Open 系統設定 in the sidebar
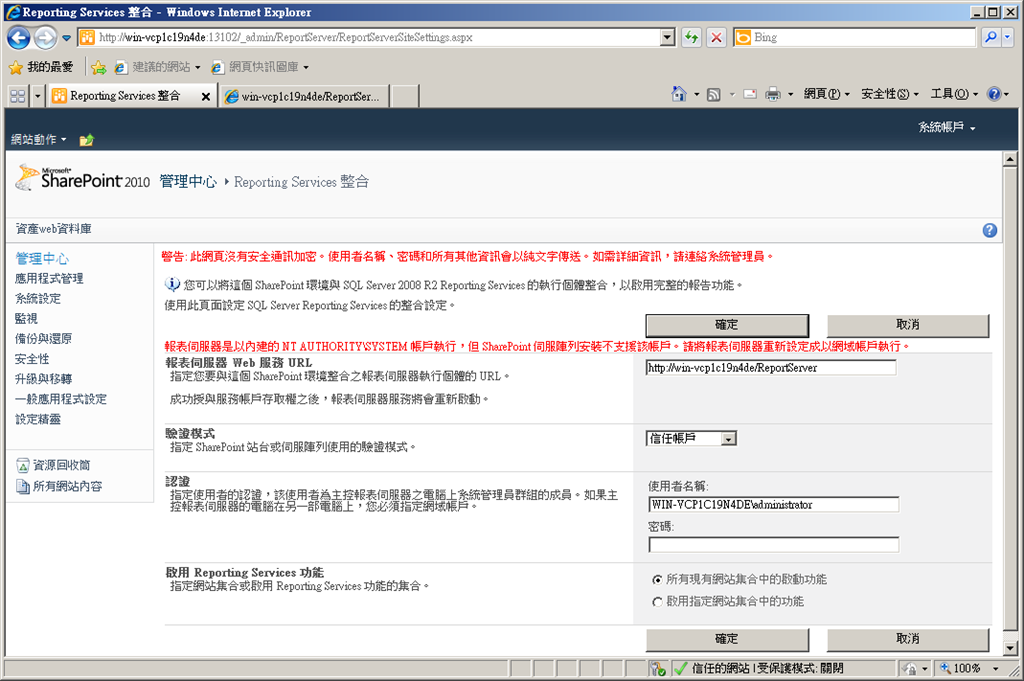 38,299
